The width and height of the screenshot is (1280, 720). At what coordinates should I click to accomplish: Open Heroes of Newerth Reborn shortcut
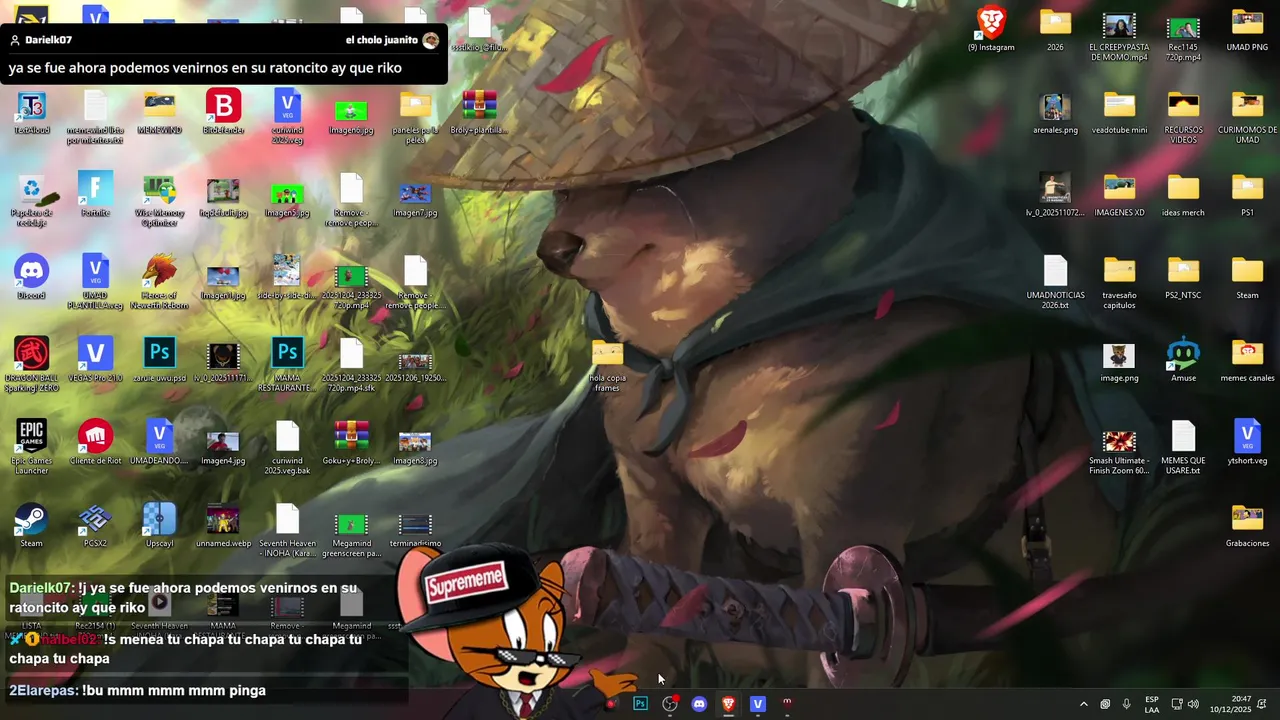[159, 282]
